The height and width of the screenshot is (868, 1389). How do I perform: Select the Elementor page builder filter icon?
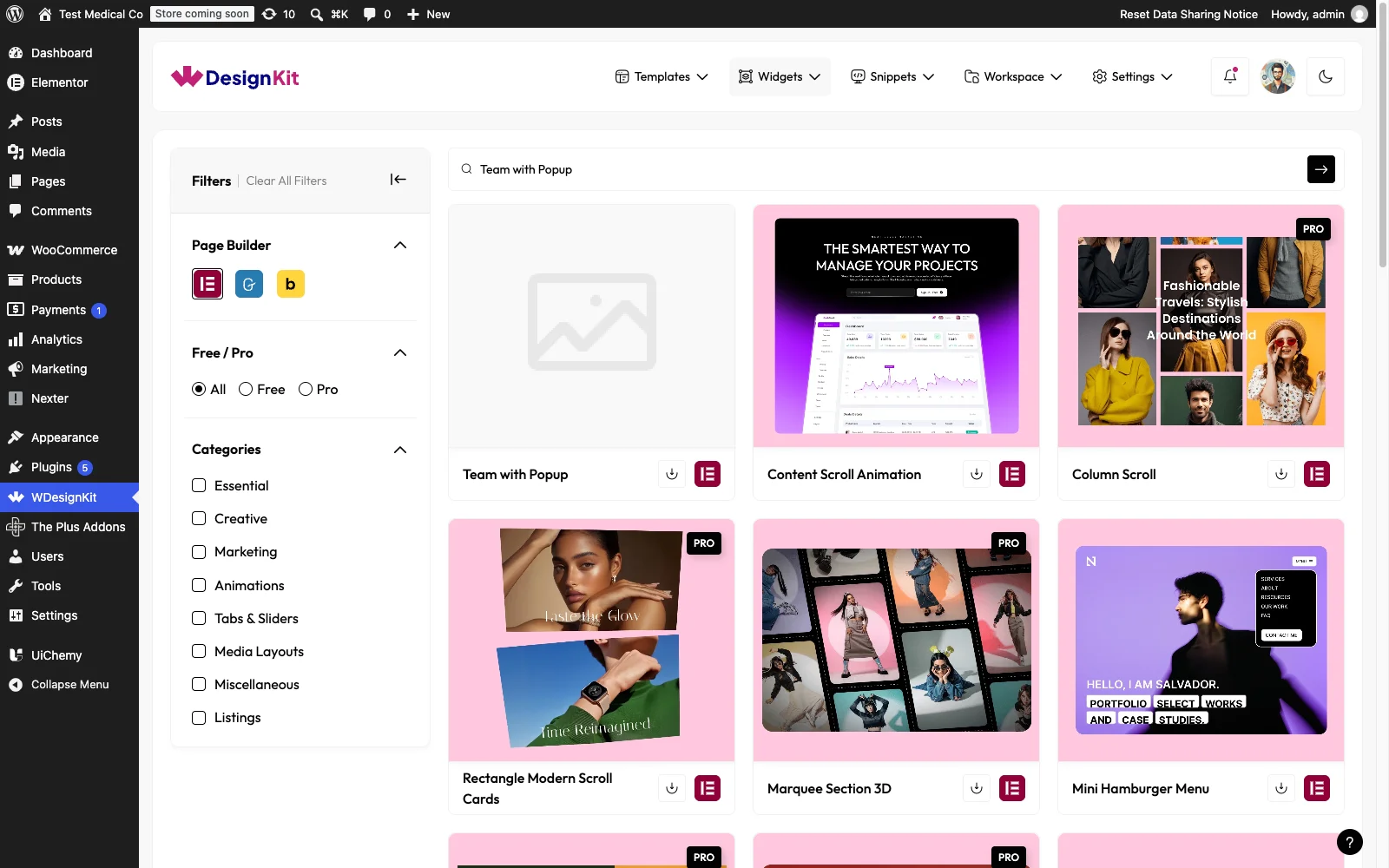207,284
